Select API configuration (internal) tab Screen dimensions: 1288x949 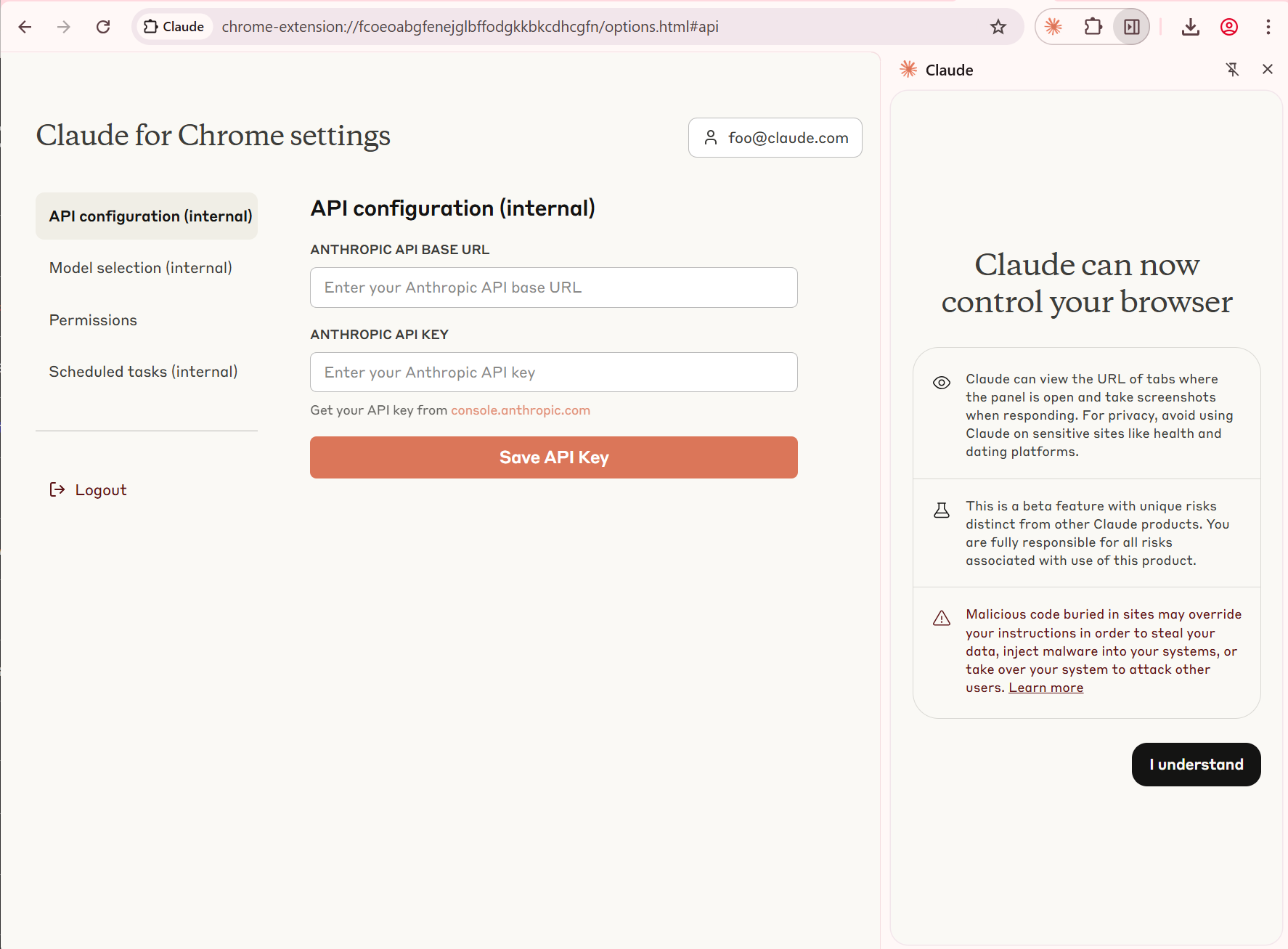tap(147, 216)
